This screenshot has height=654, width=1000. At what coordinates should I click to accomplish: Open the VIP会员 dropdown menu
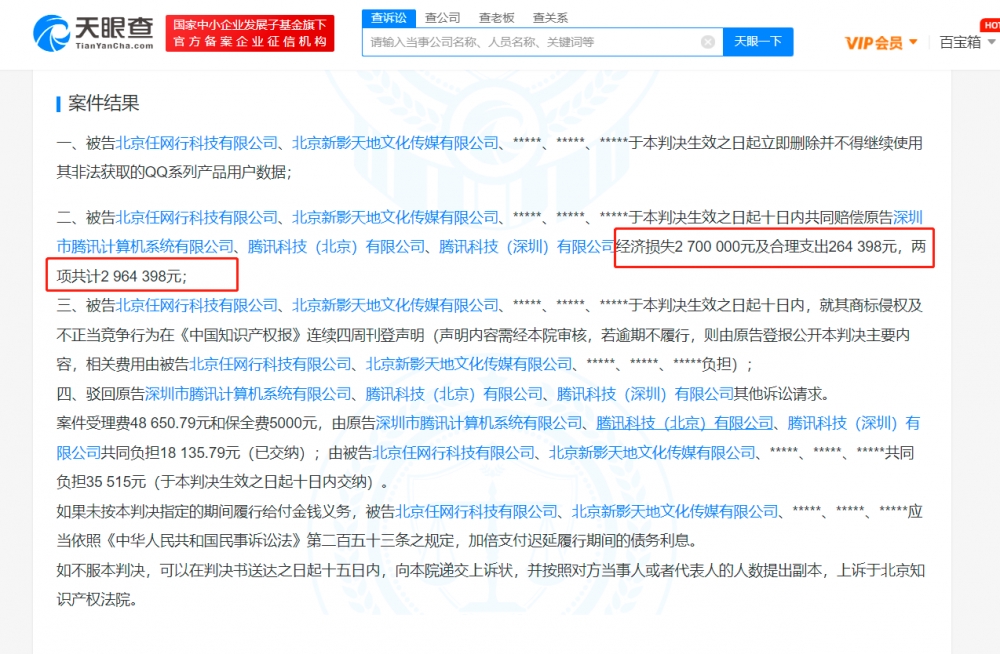[x=881, y=43]
